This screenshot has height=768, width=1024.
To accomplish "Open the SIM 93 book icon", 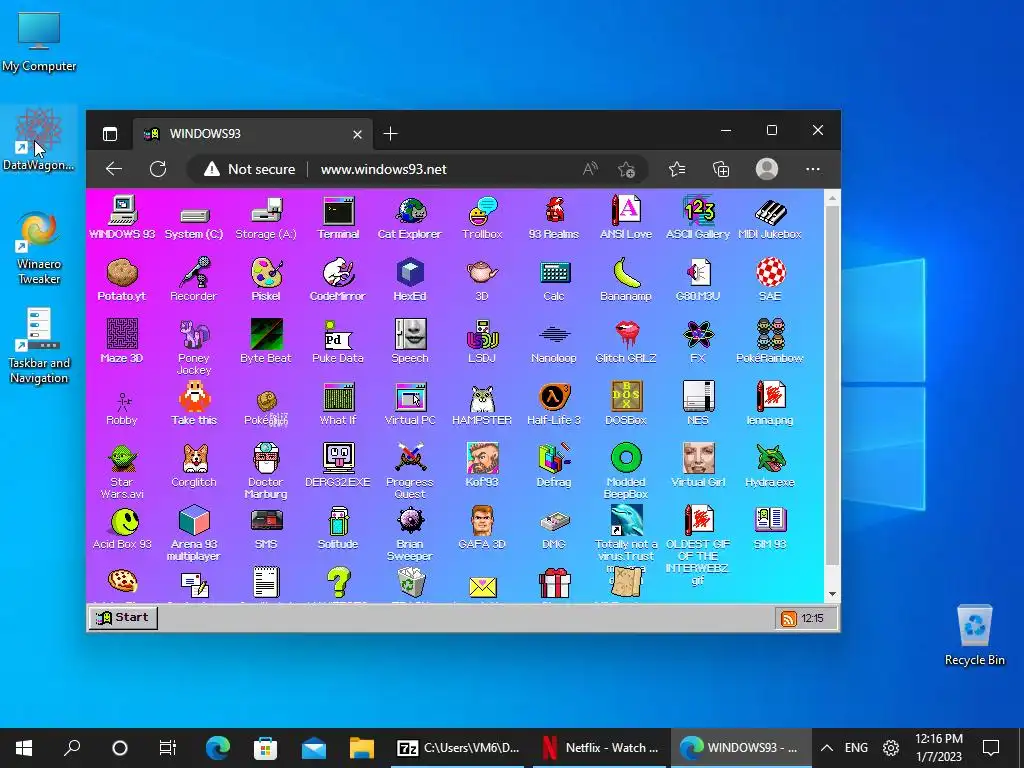I will point(770,528).
